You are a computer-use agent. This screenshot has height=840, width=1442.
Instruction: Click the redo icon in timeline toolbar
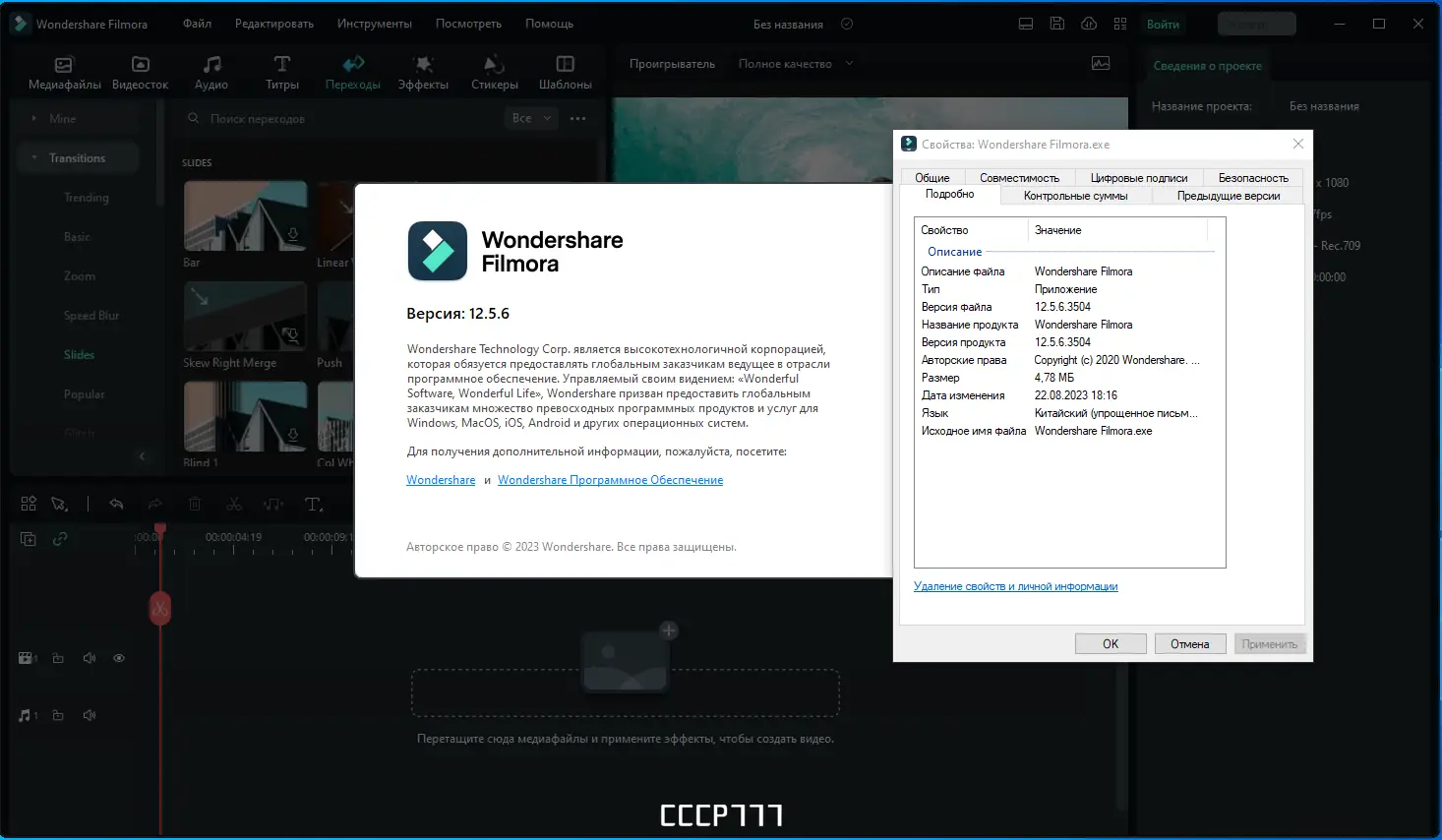coord(155,504)
